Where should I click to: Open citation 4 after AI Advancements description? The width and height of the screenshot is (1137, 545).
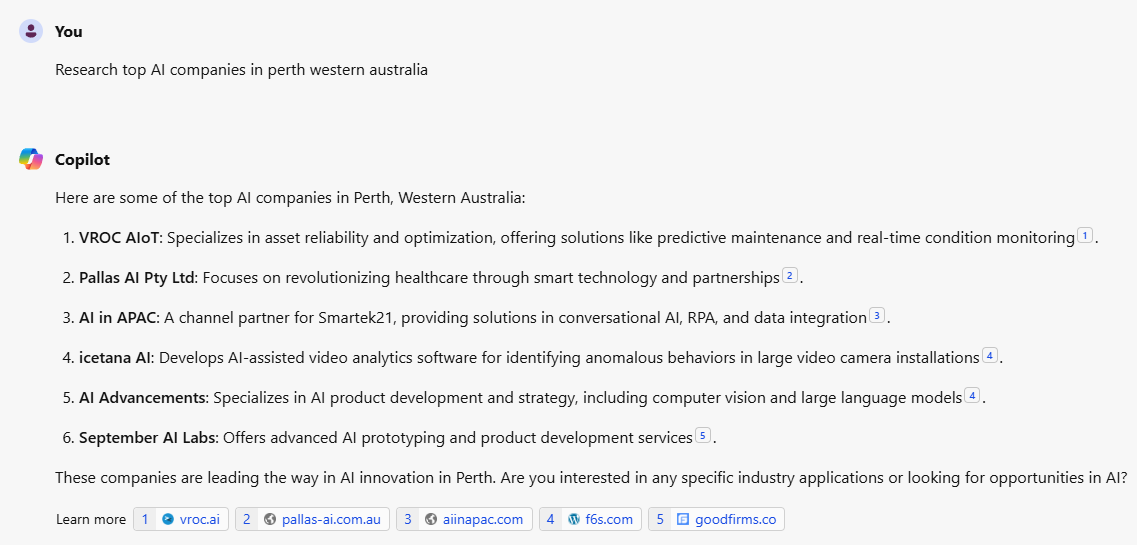972,396
